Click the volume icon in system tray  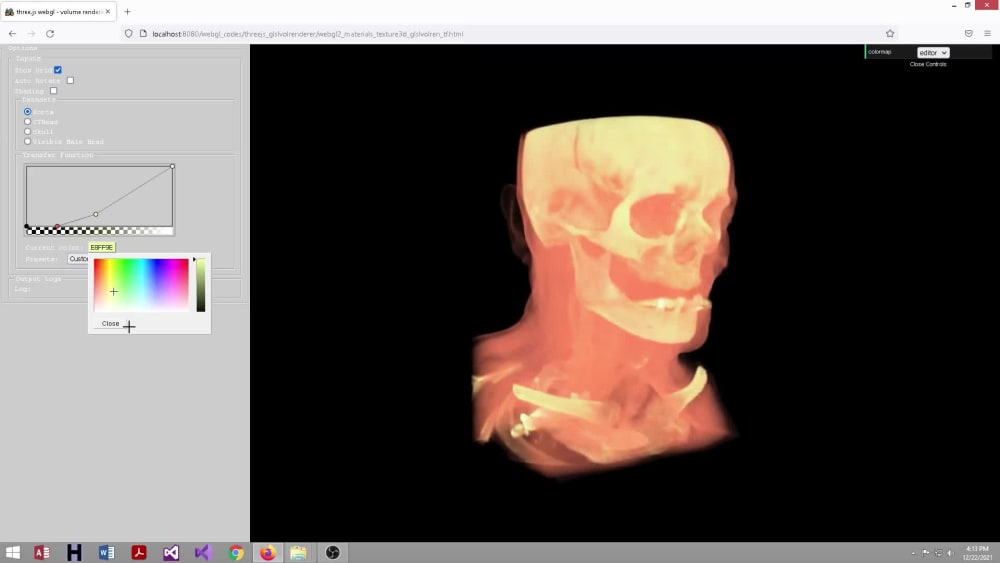pos(950,553)
